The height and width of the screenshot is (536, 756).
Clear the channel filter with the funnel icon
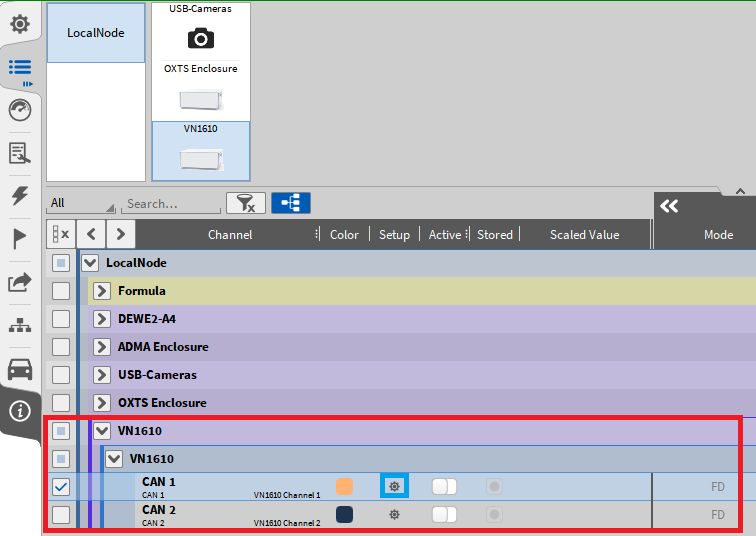coord(245,203)
